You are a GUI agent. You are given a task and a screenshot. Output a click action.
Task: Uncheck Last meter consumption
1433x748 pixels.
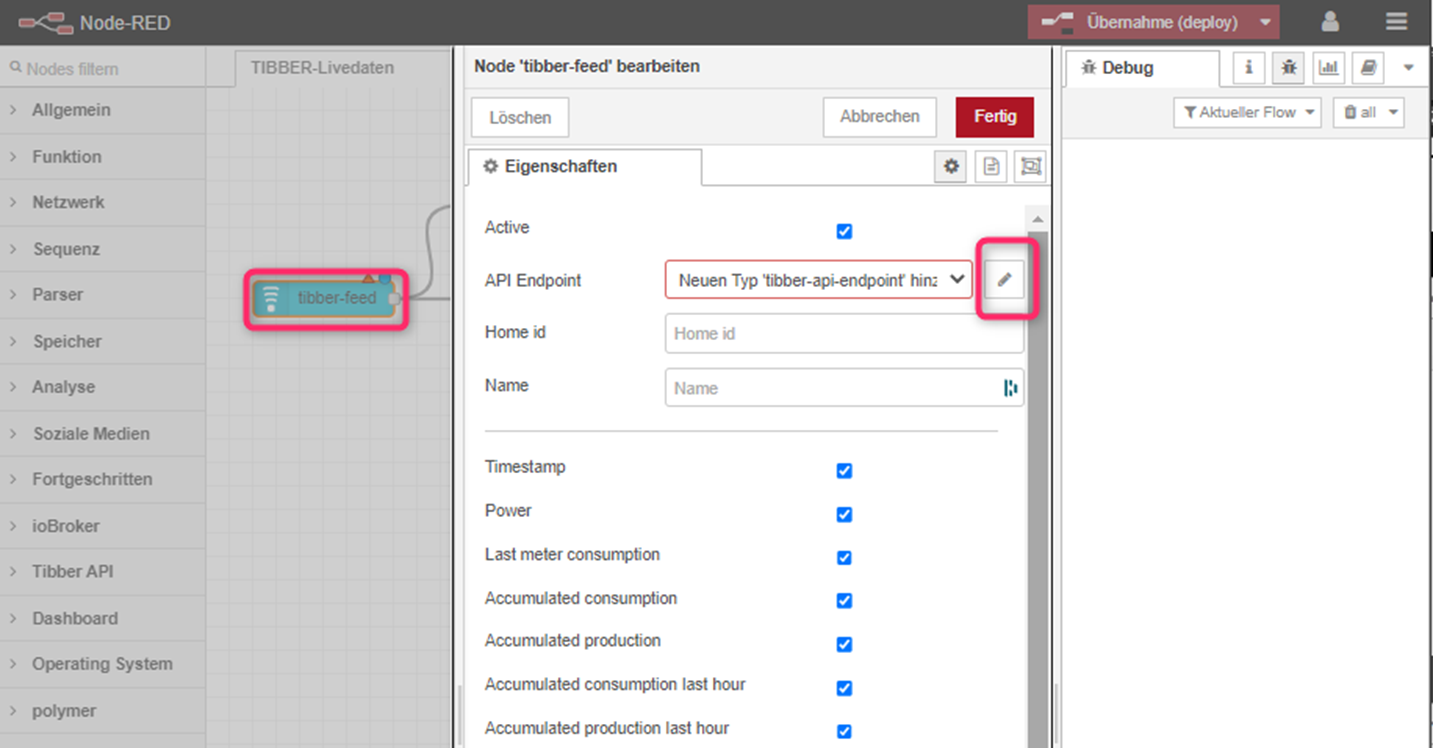click(x=844, y=558)
